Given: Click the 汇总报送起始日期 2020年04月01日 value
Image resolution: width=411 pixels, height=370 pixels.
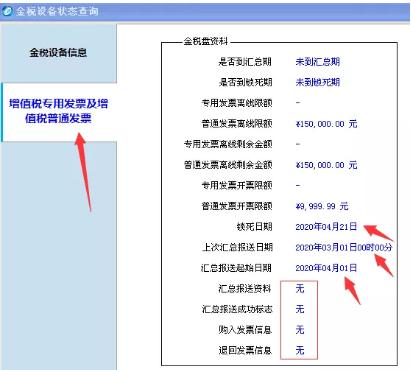Looking at the screenshot, I should [x=326, y=268].
